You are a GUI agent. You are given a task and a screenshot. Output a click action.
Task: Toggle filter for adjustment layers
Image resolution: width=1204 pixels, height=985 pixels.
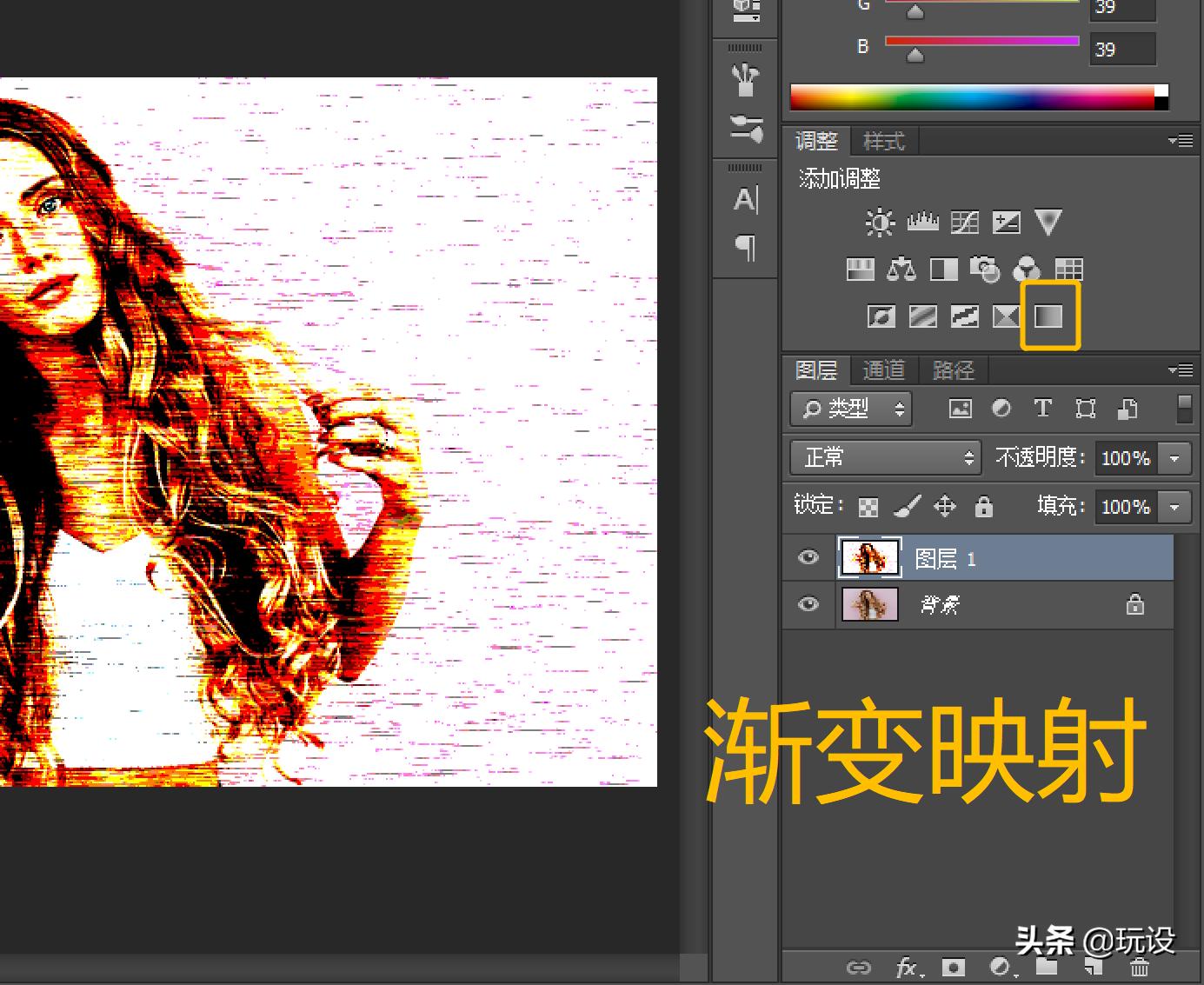(1001, 408)
